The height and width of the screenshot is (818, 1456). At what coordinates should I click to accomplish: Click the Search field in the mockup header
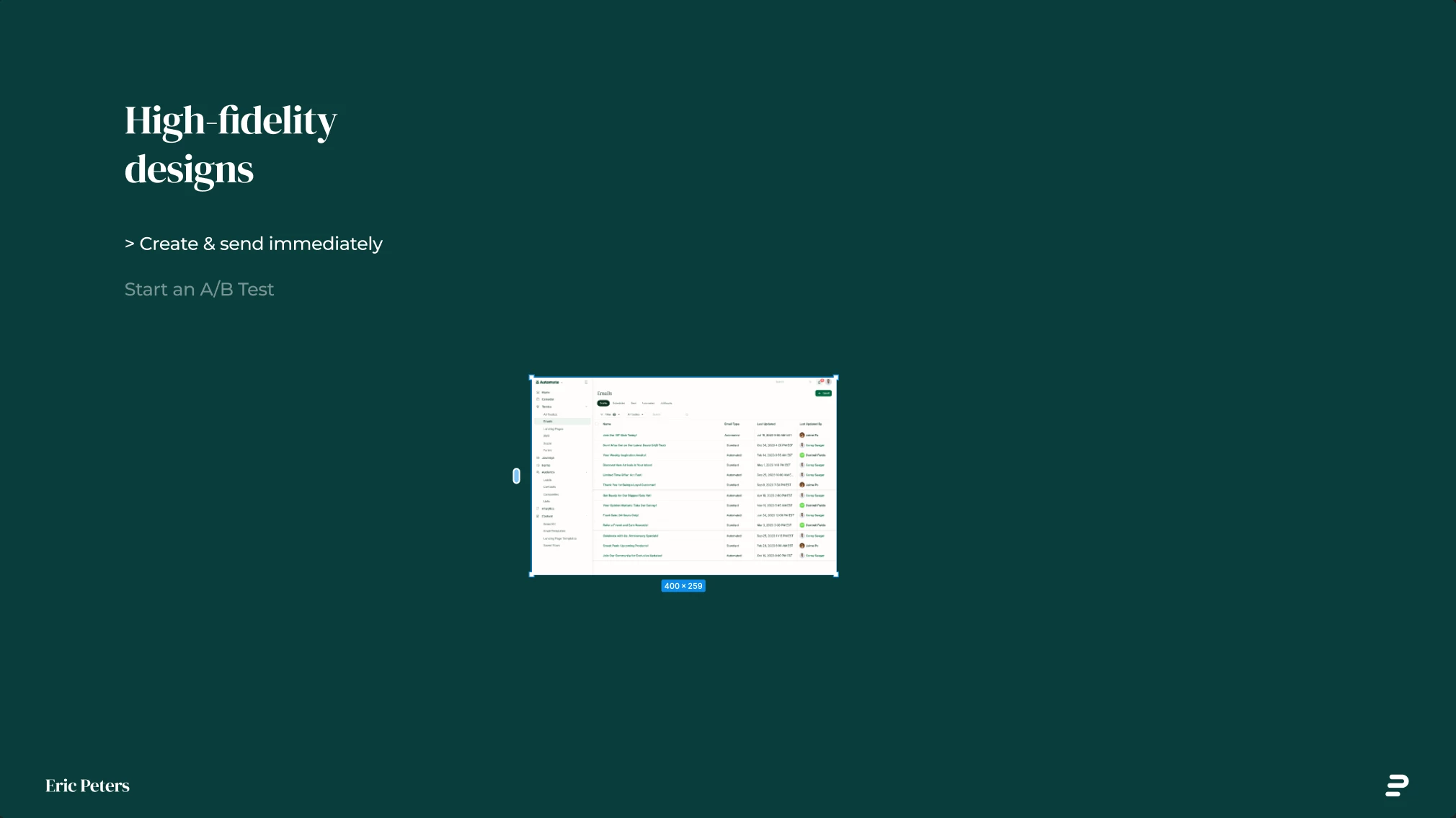(793, 382)
